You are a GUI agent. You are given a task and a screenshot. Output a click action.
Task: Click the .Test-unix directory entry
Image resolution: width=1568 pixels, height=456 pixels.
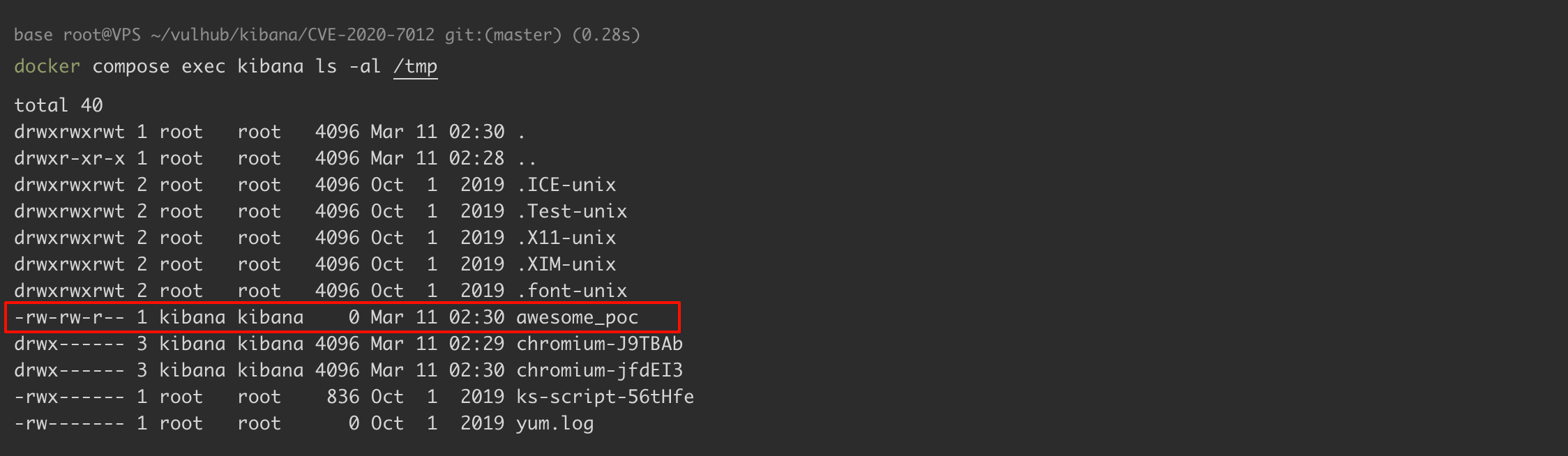(571, 212)
